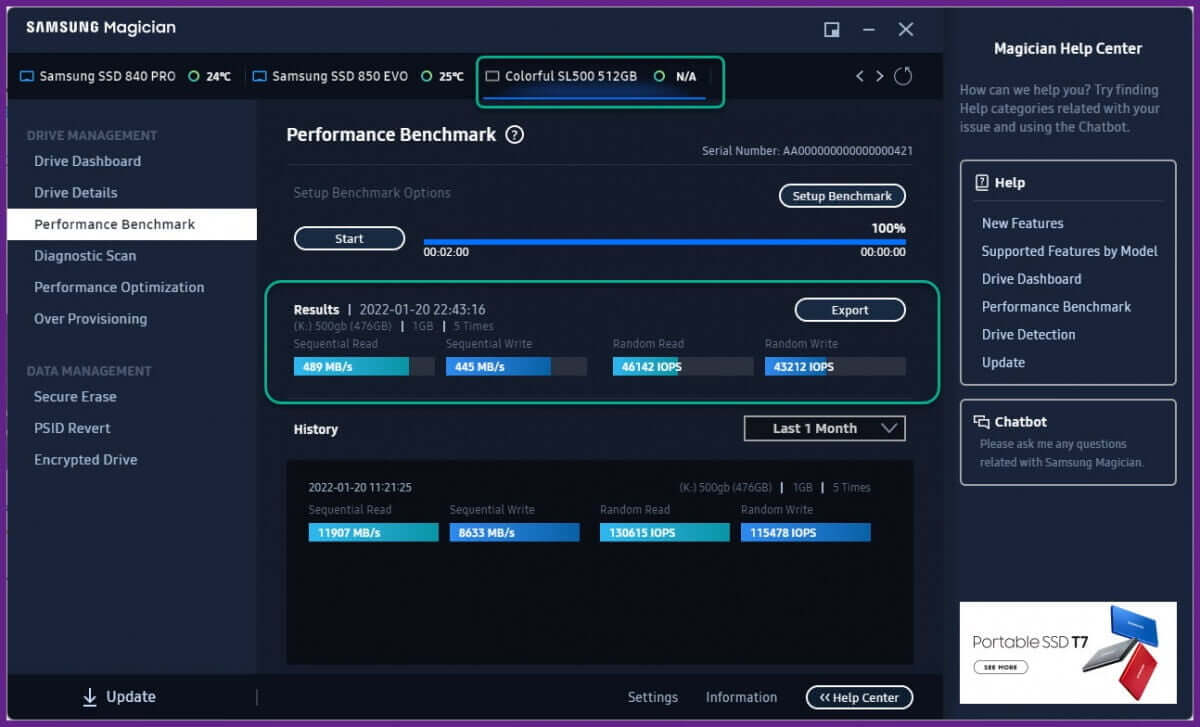Click the Setup Benchmark Options label
The height and width of the screenshot is (727, 1200).
click(372, 193)
